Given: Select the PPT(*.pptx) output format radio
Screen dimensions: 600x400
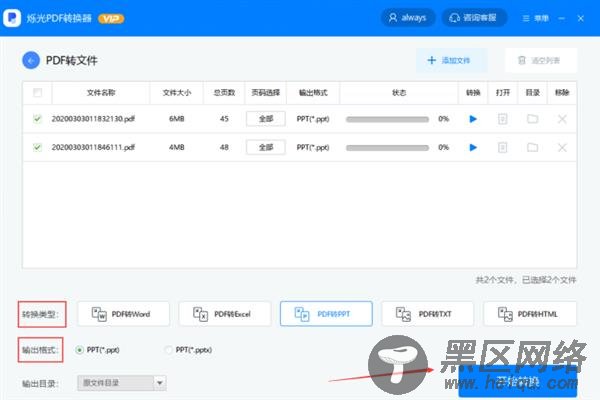Looking at the screenshot, I should 168,350.
